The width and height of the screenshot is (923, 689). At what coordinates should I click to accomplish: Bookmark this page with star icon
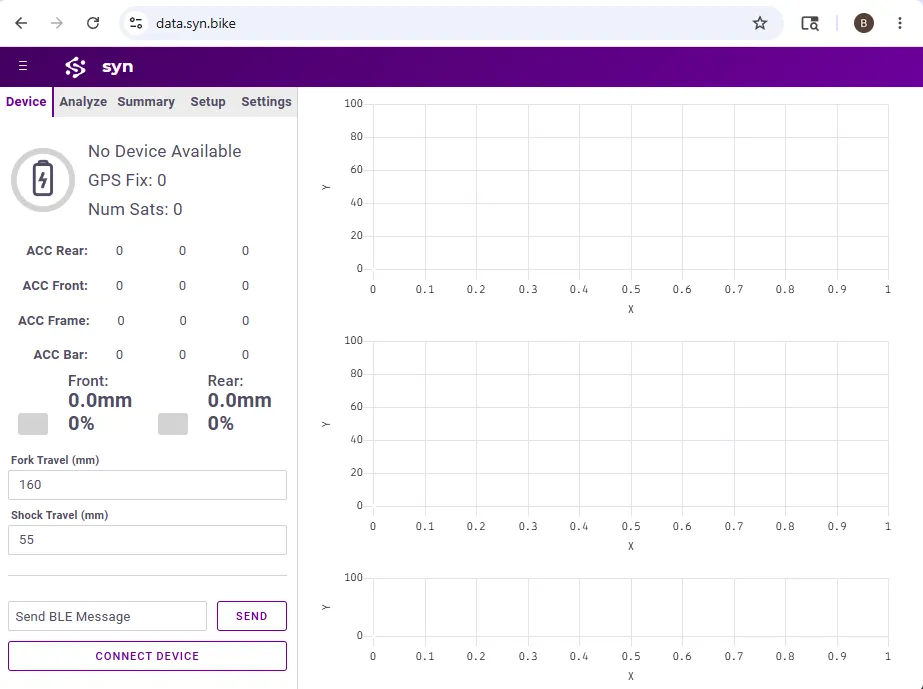pyautogui.click(x=760, y=23)
